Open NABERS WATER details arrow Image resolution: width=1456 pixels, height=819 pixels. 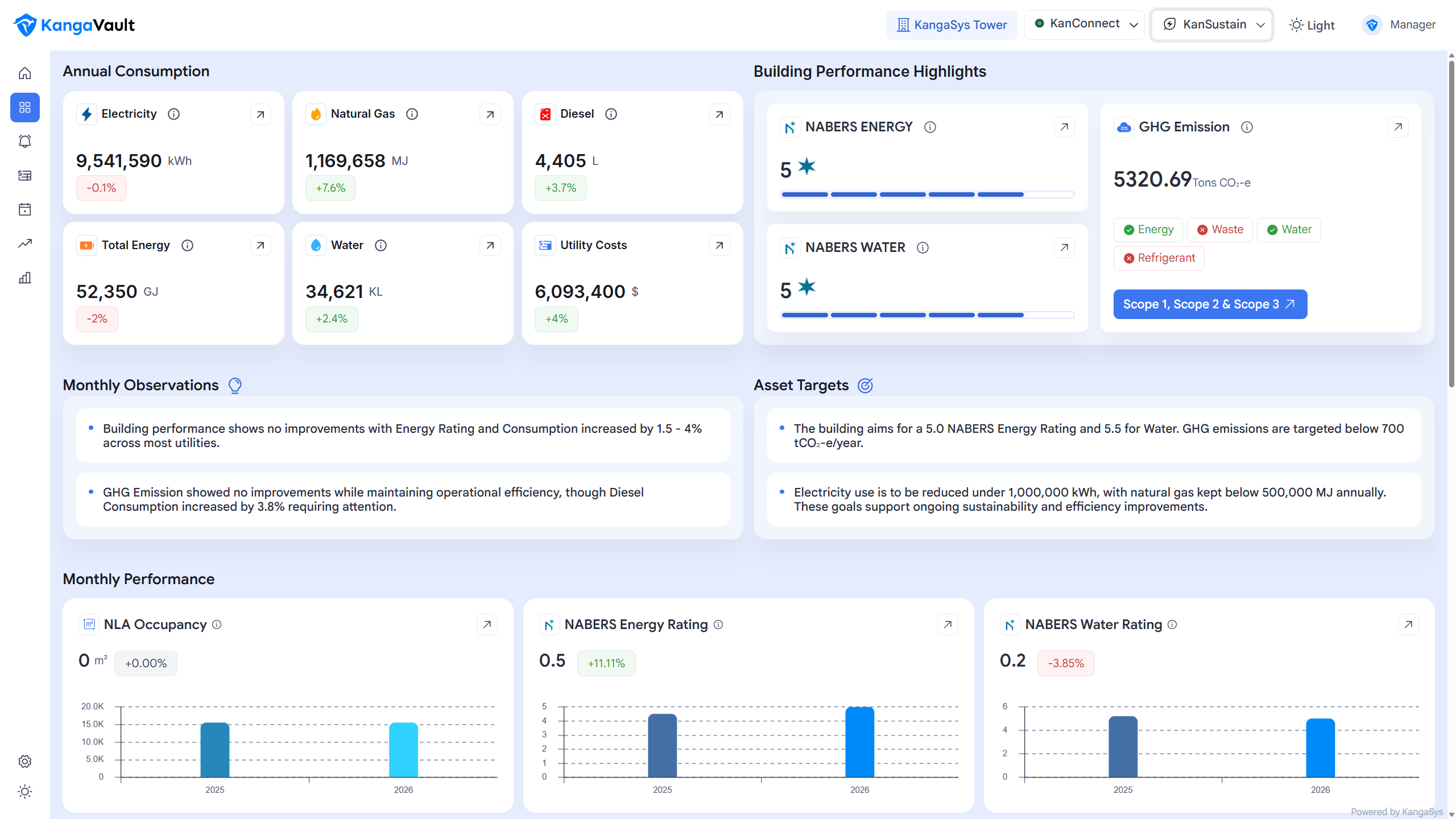[x=1064, y=247]
